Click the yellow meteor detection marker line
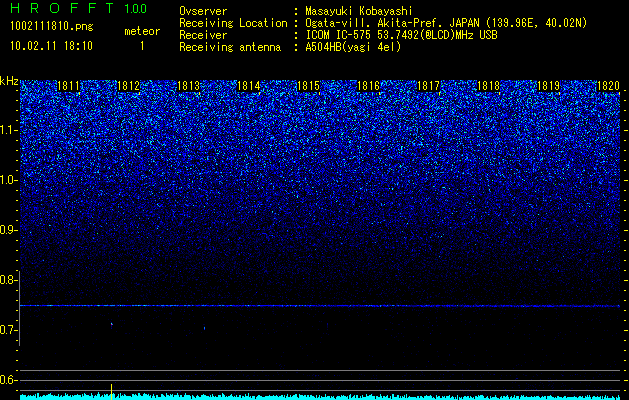The width and height of the screenshot is (629, 400). click(x=112, y=392)
